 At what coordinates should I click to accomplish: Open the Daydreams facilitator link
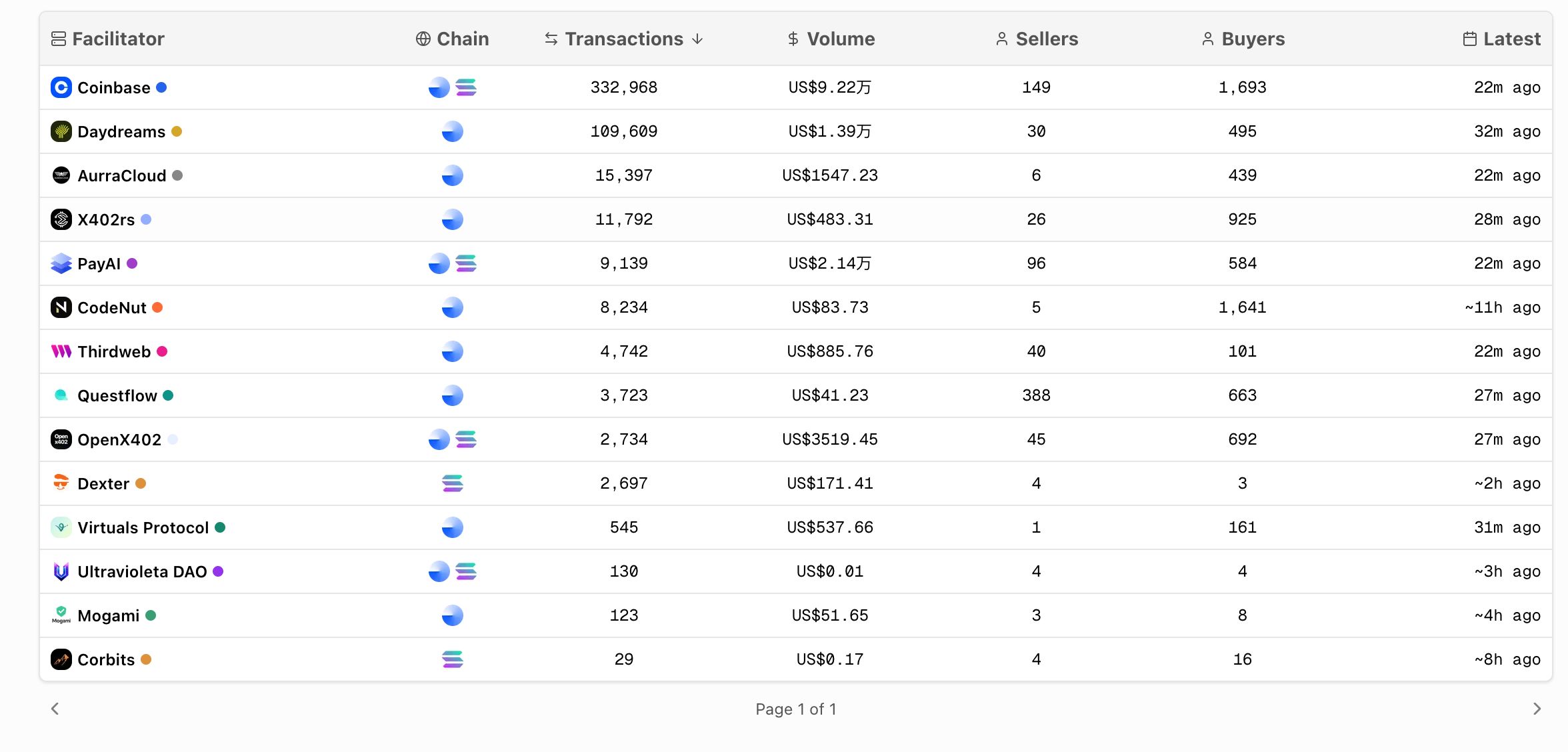pos(121,131)
